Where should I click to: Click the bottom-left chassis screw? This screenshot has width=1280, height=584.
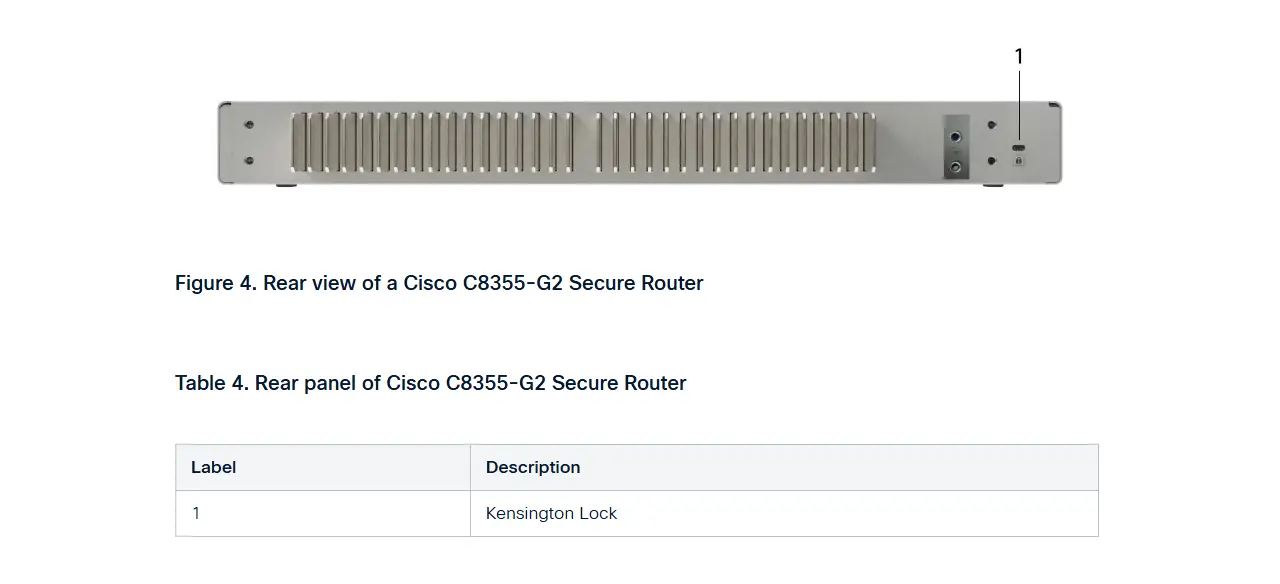point(249,160)
